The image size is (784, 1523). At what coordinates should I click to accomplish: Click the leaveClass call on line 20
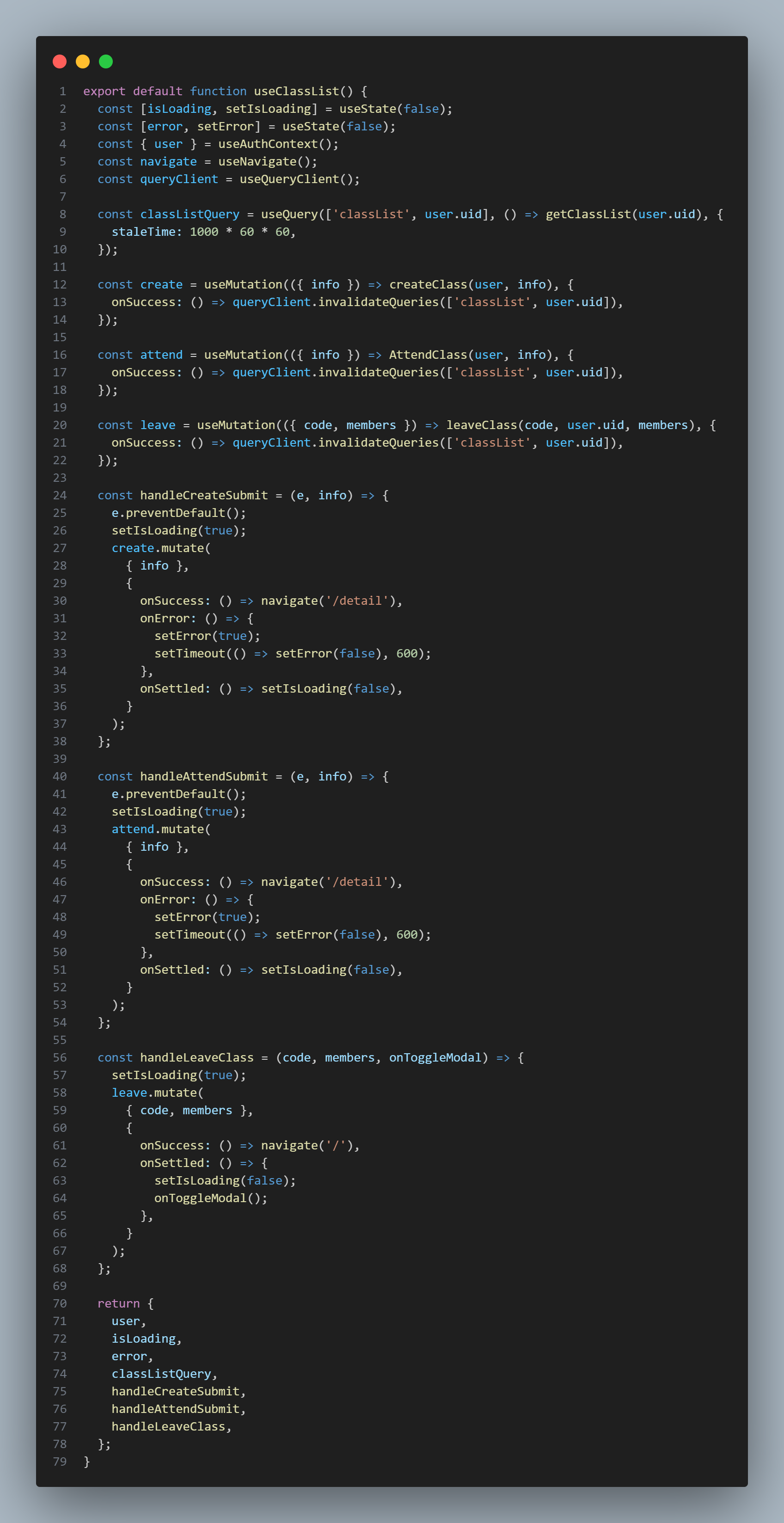pyautogui.click(x=481, y=425)
